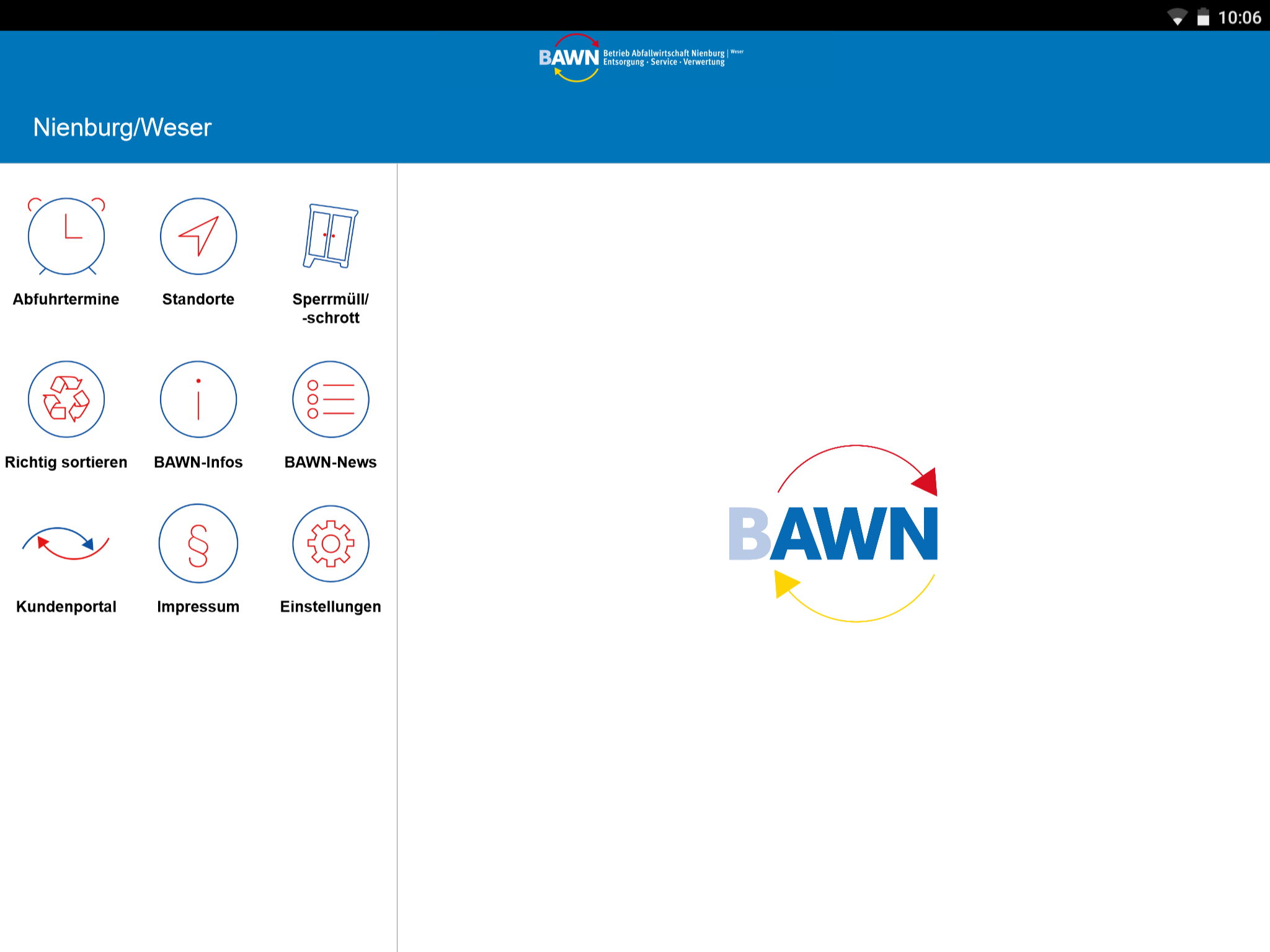
Task: Open the BAWN-Infos info icon
Action: pos(198,399)
